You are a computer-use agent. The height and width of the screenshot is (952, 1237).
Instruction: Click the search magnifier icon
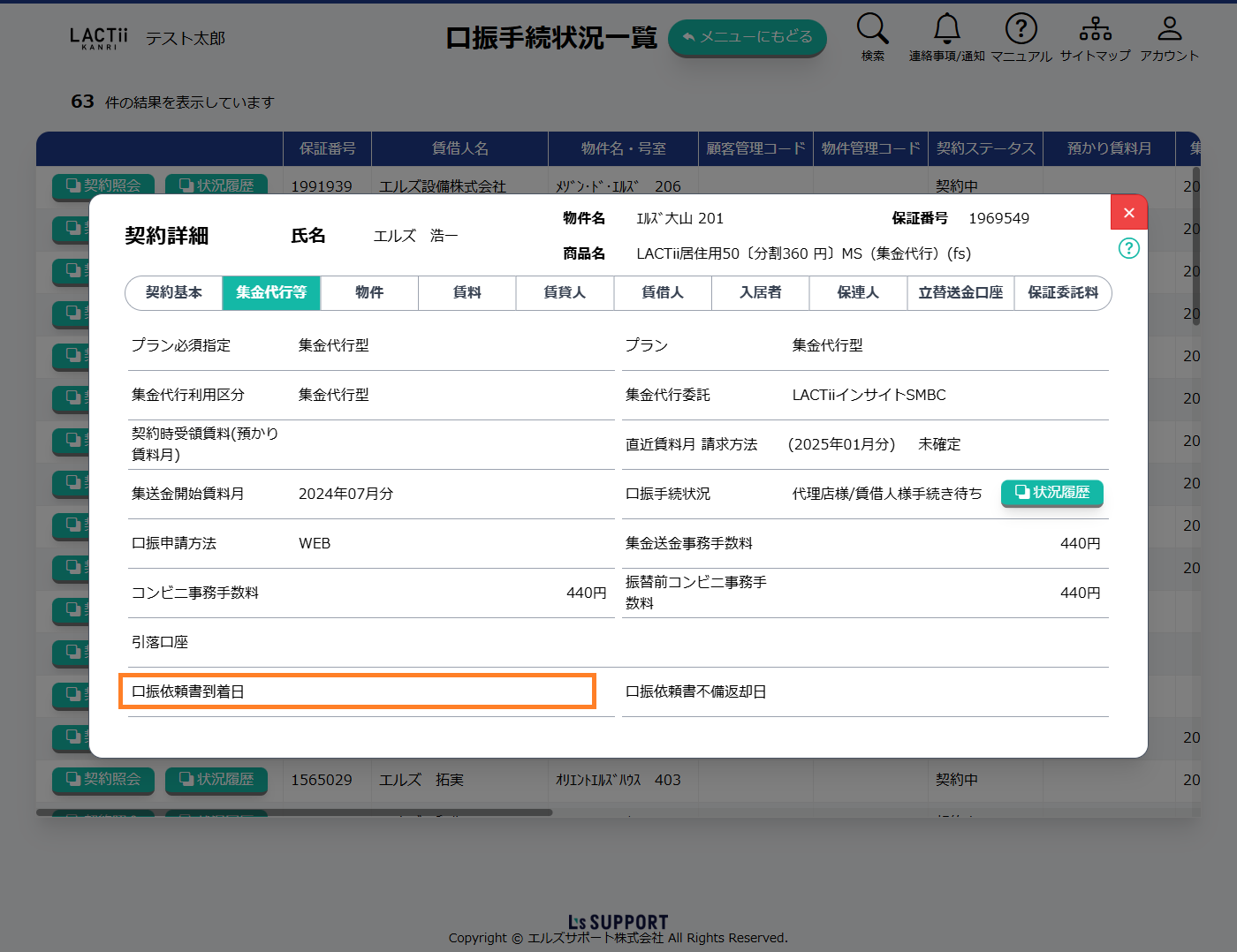872,30
